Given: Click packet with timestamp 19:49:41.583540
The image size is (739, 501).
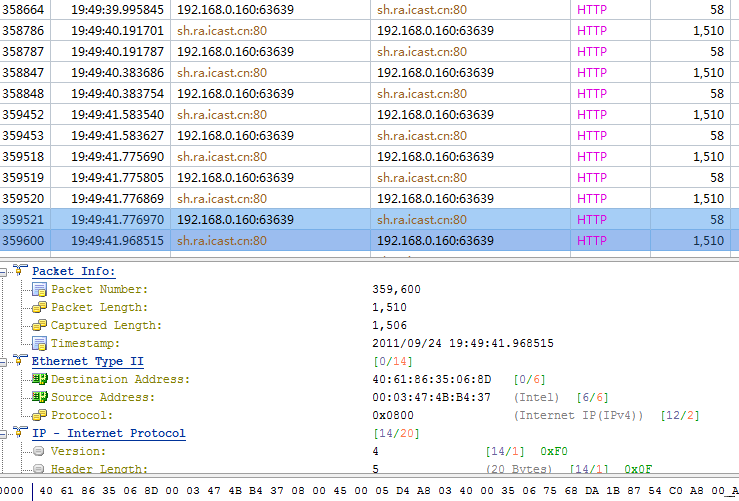Looking at the screenshot, I should pos(117,114).
